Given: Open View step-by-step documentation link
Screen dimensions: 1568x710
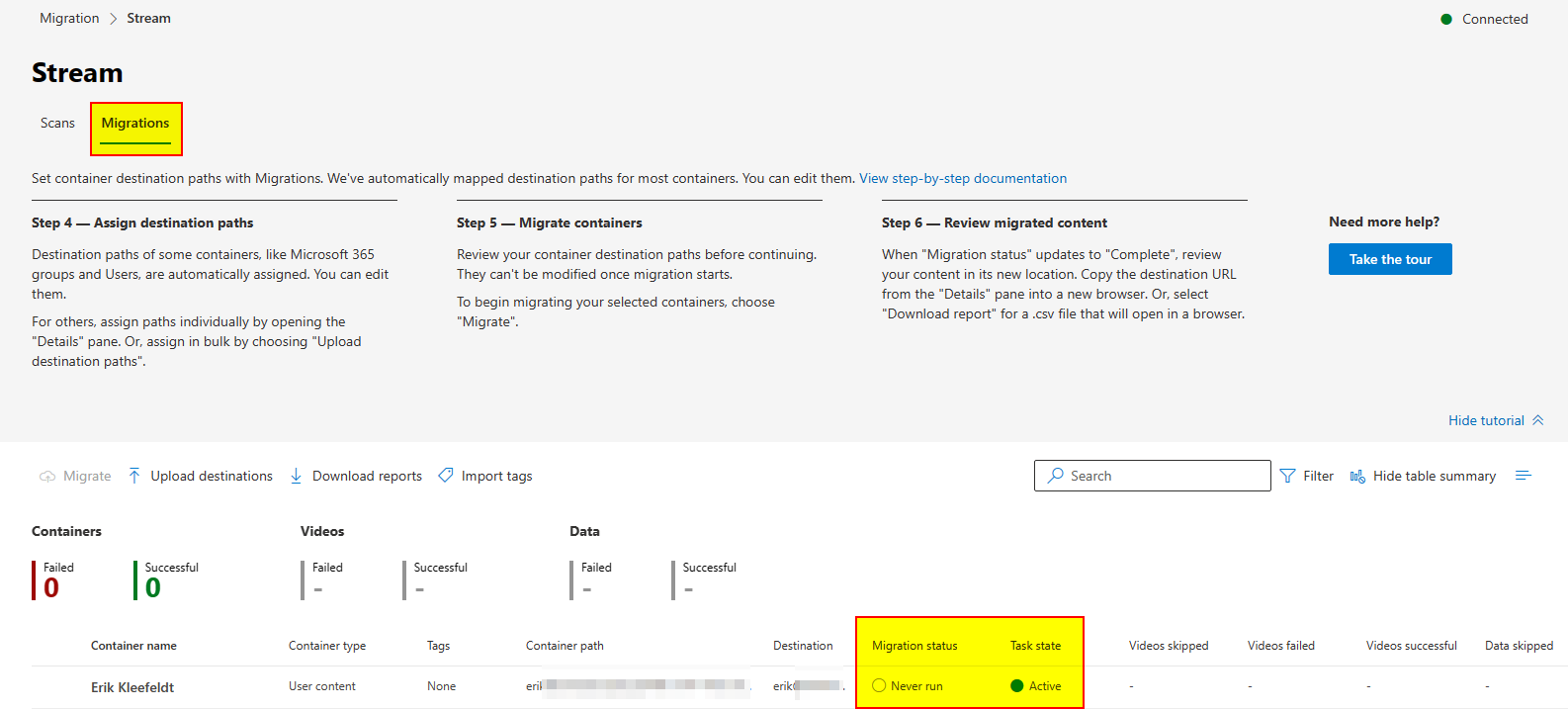Looking at the screenshot, I should (962, 179).
